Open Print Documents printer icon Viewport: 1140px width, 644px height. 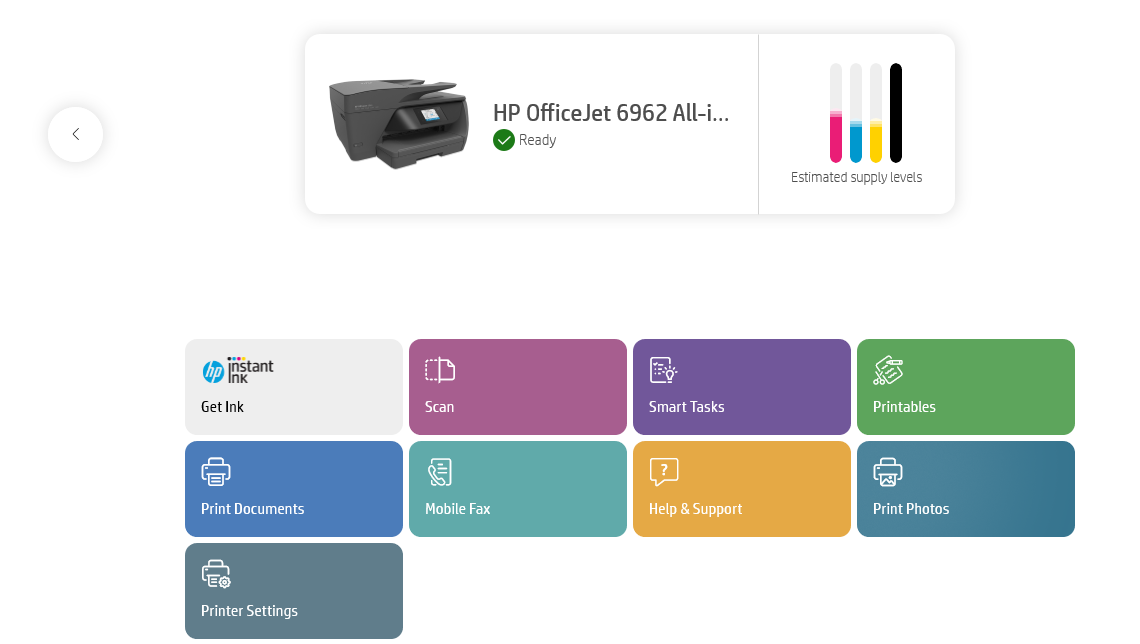(214, 472)
